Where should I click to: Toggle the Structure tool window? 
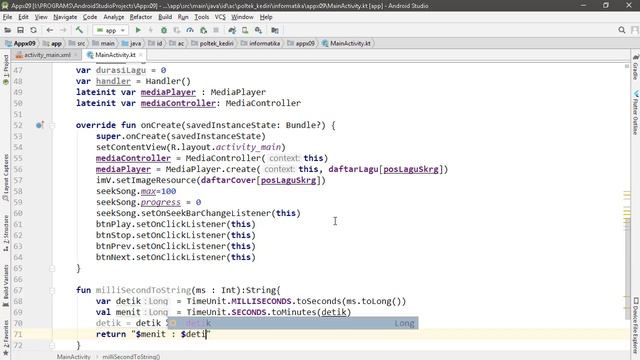pyautogui.click(x=6, y=233)
